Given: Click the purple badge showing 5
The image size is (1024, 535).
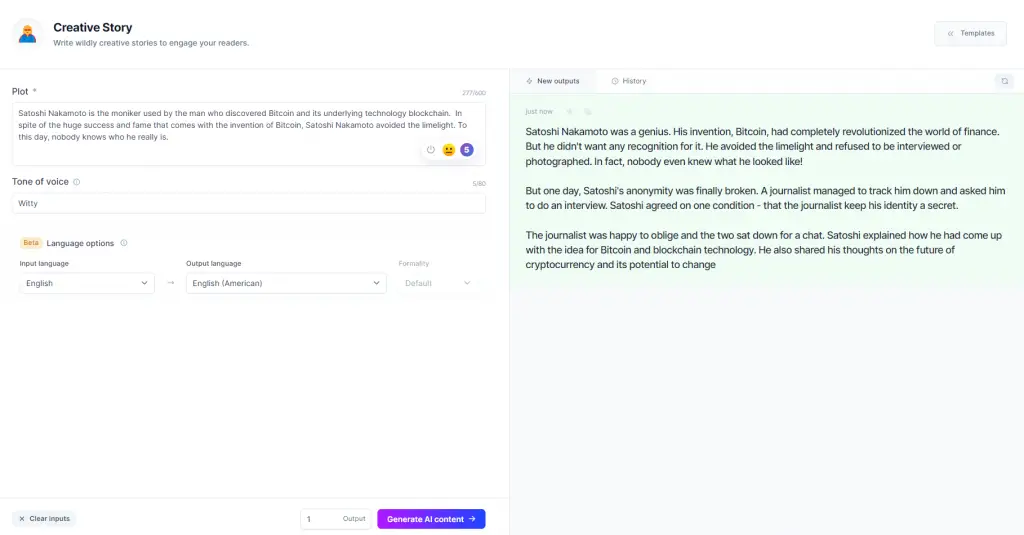Looking at the screenshot, I should pos(466,150).
